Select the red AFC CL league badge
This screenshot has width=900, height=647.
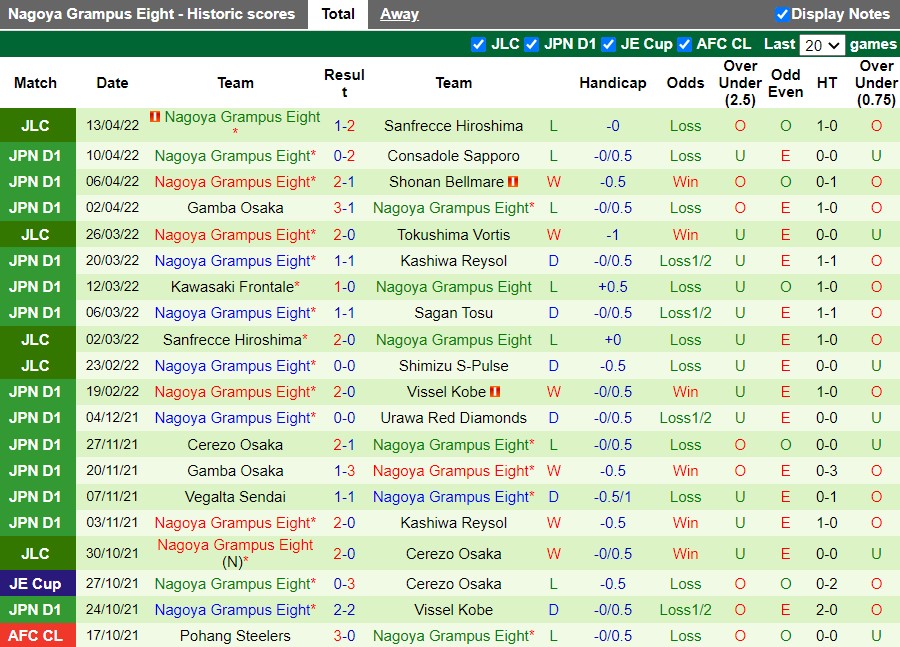coord(38,635)
